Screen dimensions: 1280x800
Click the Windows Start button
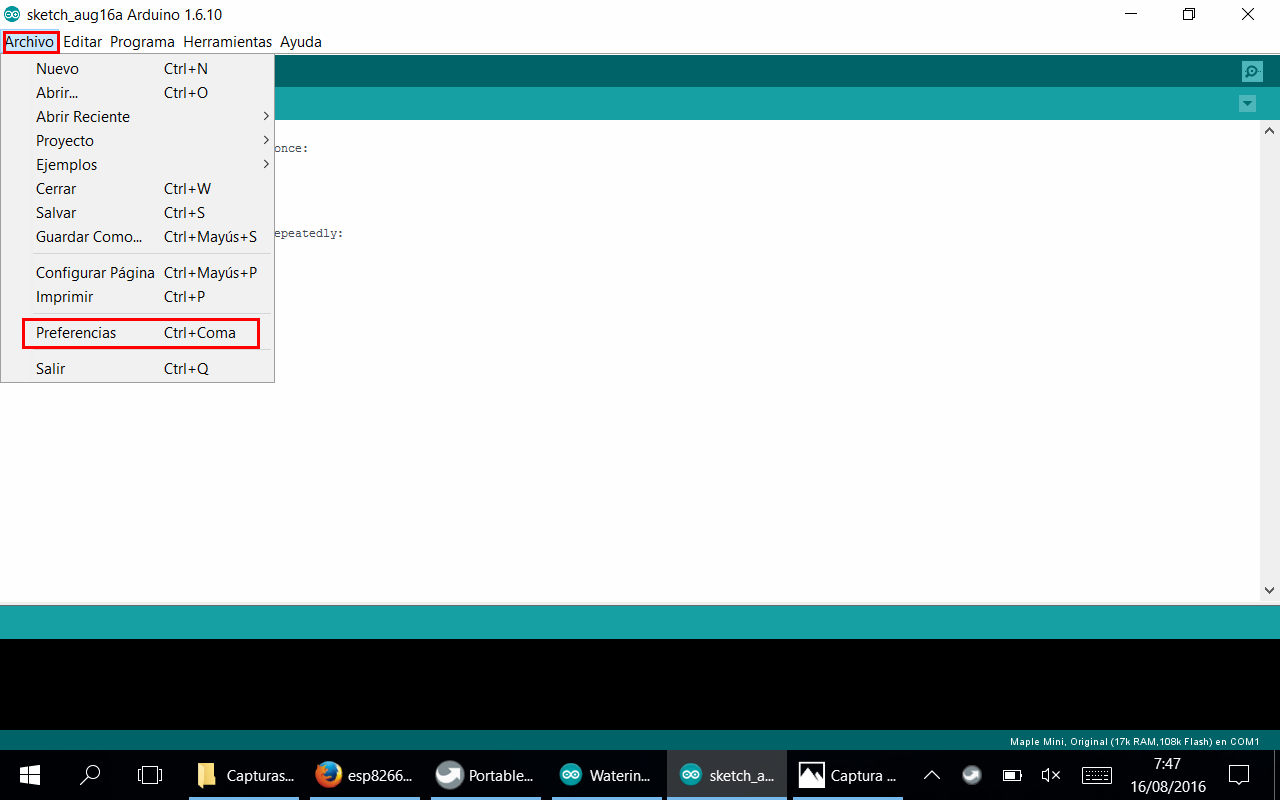point(29,775)
